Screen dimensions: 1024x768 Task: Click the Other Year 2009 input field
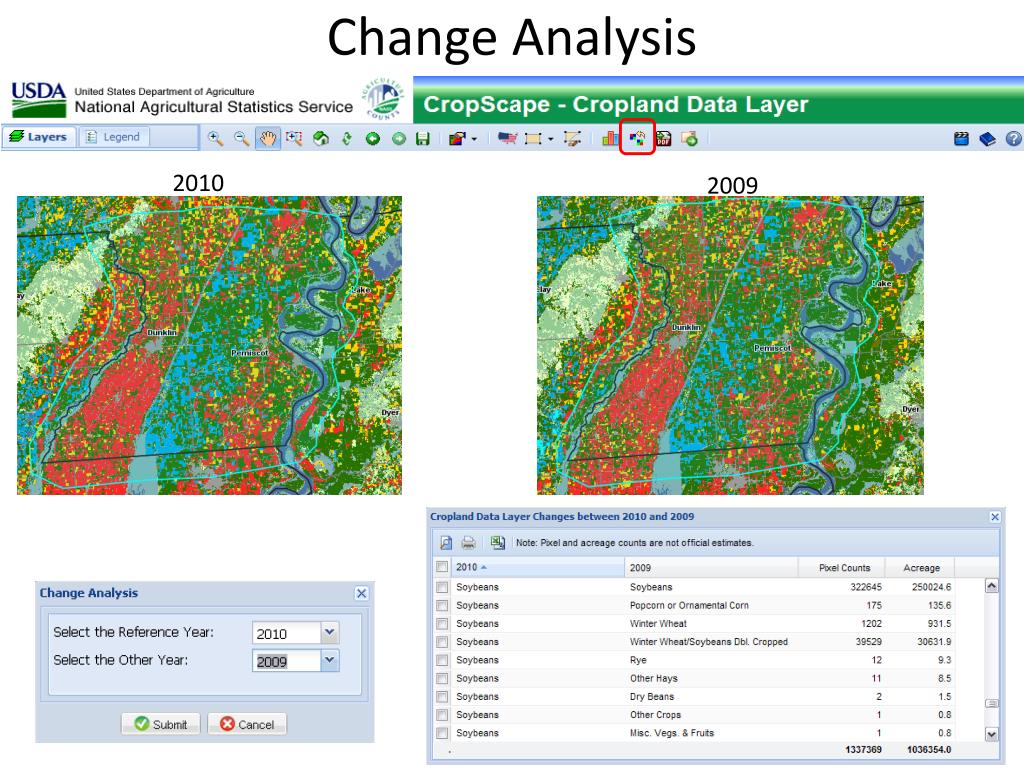click(286, 661)
